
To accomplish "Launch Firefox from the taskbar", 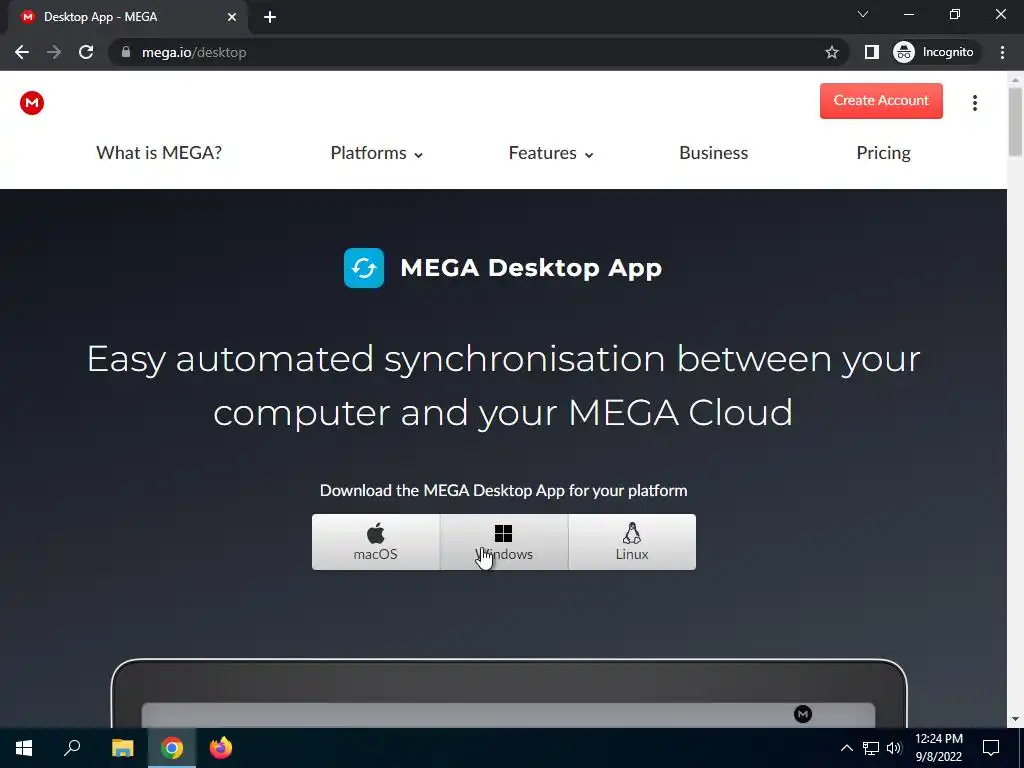I will point(221,748).
